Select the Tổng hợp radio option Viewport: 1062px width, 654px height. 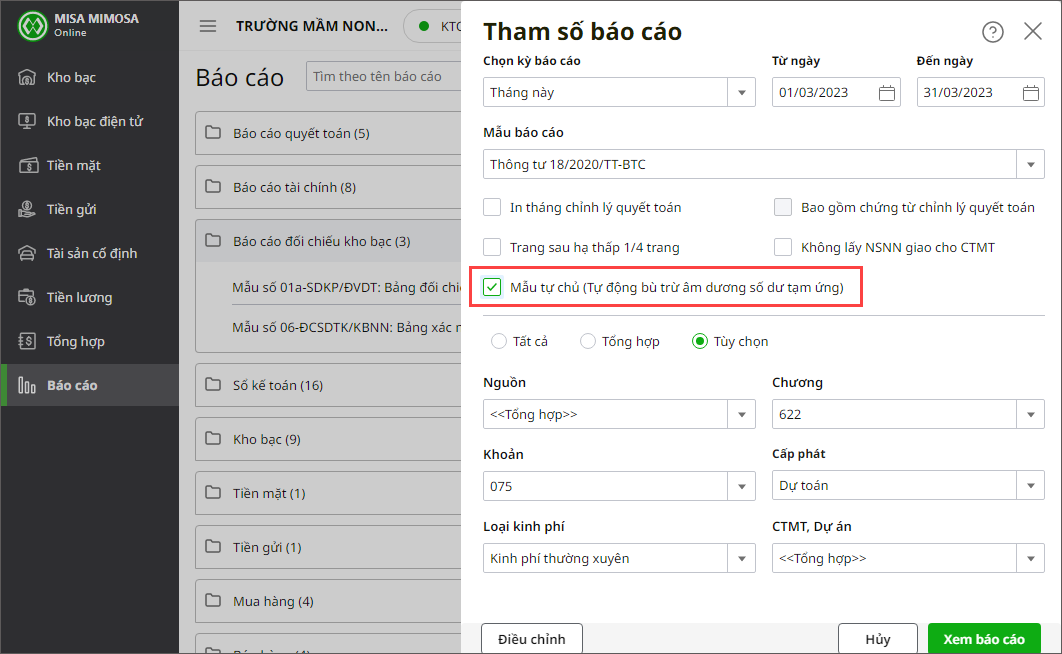(588, 342)
